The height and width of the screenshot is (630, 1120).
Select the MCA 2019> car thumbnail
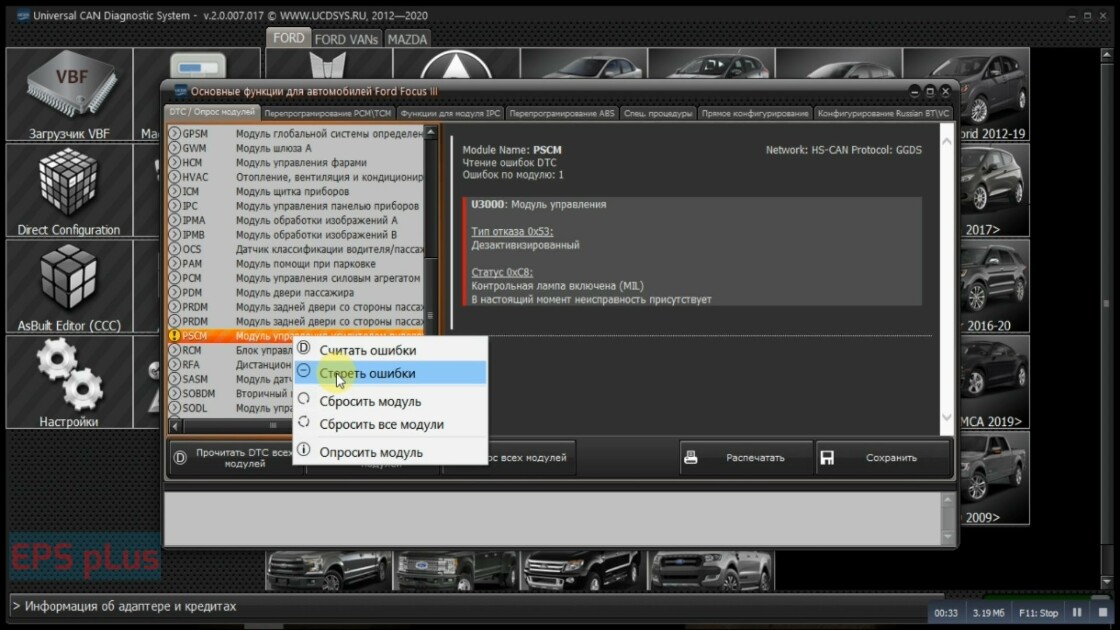point(994,382)
